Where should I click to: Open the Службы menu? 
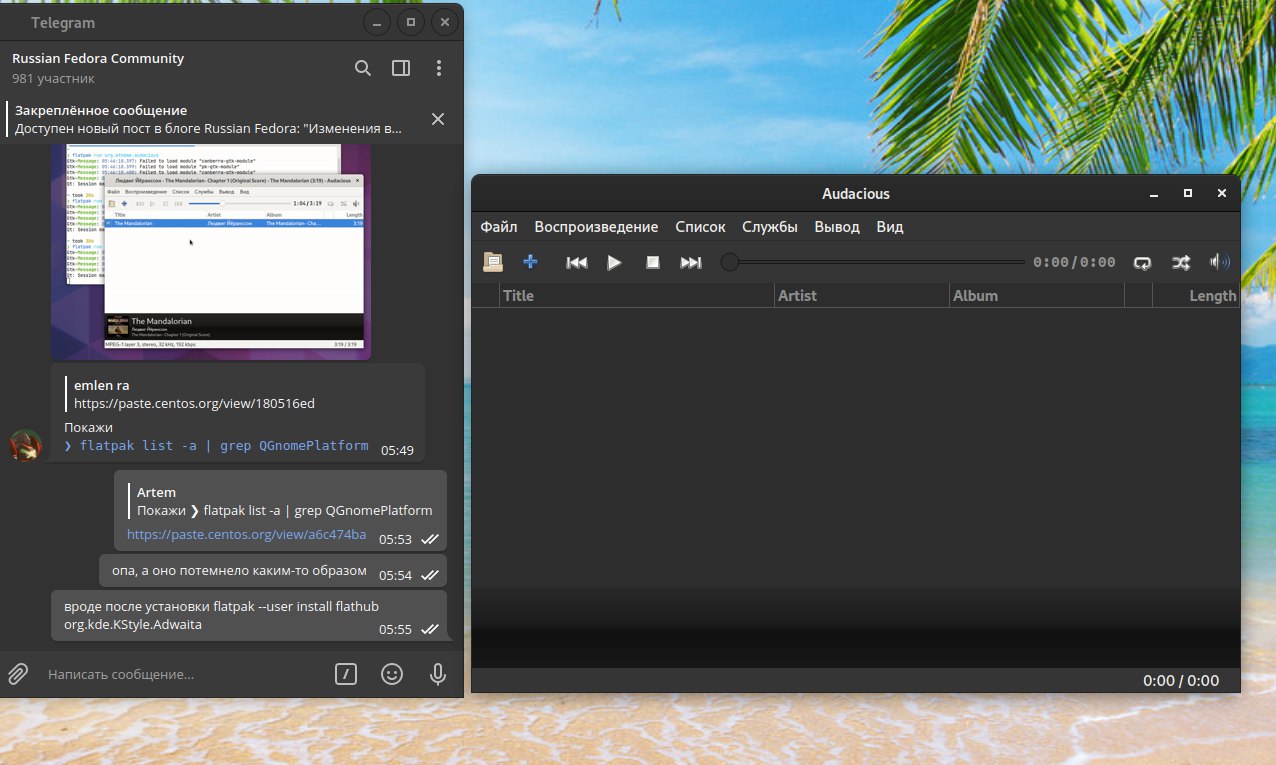pyautogui.click(x=770, y=227)
